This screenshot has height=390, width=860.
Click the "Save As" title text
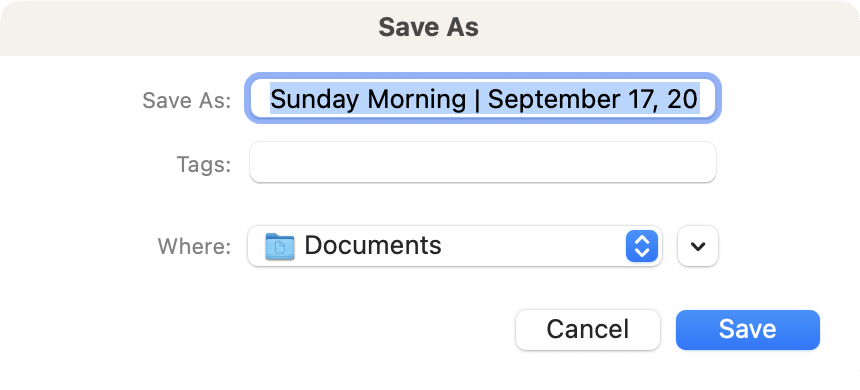coord(428,27)
